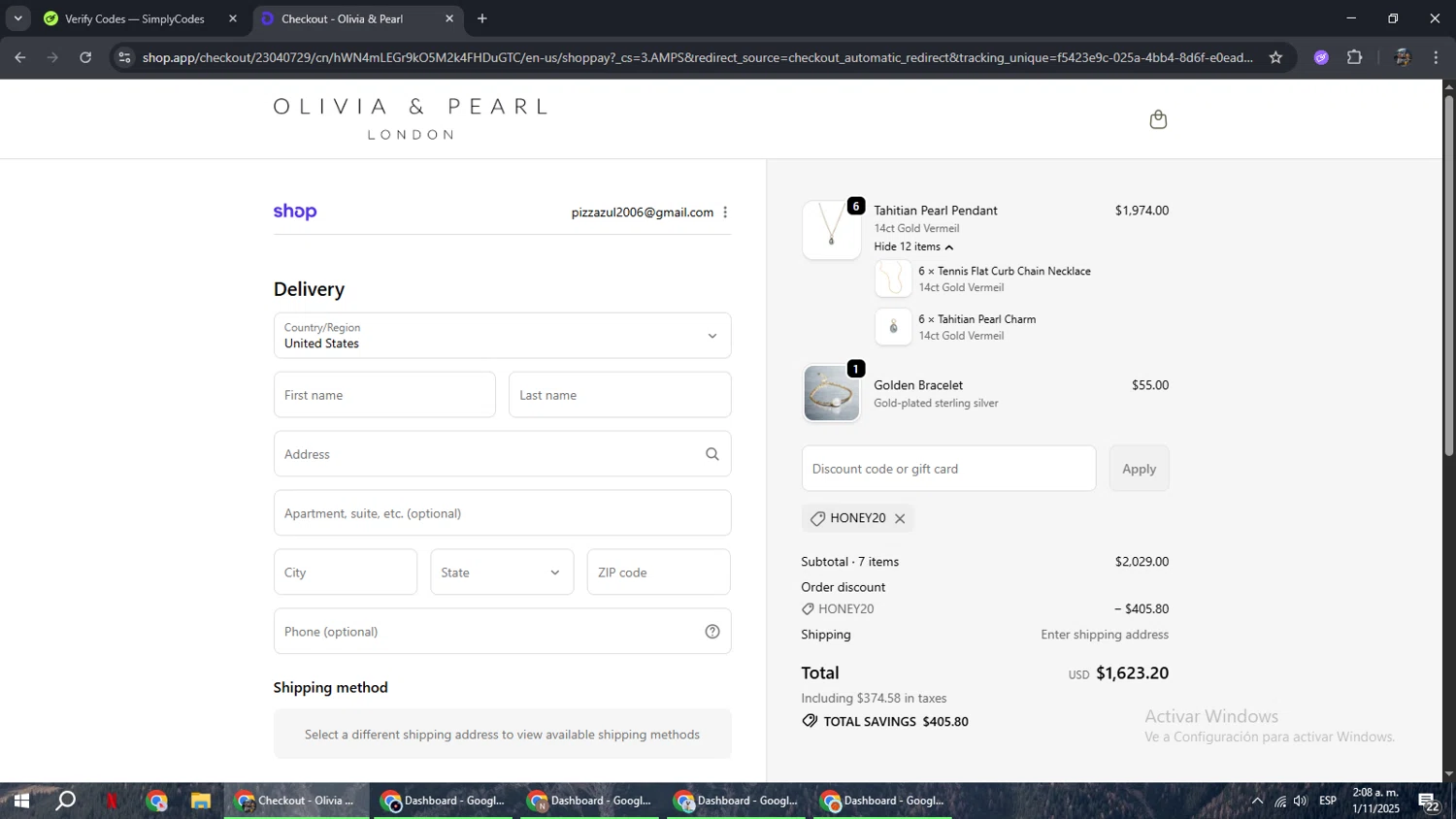The height and width of the screenshot is (819, 1456).
Task: Click the City field
Action: pos(346,573)
